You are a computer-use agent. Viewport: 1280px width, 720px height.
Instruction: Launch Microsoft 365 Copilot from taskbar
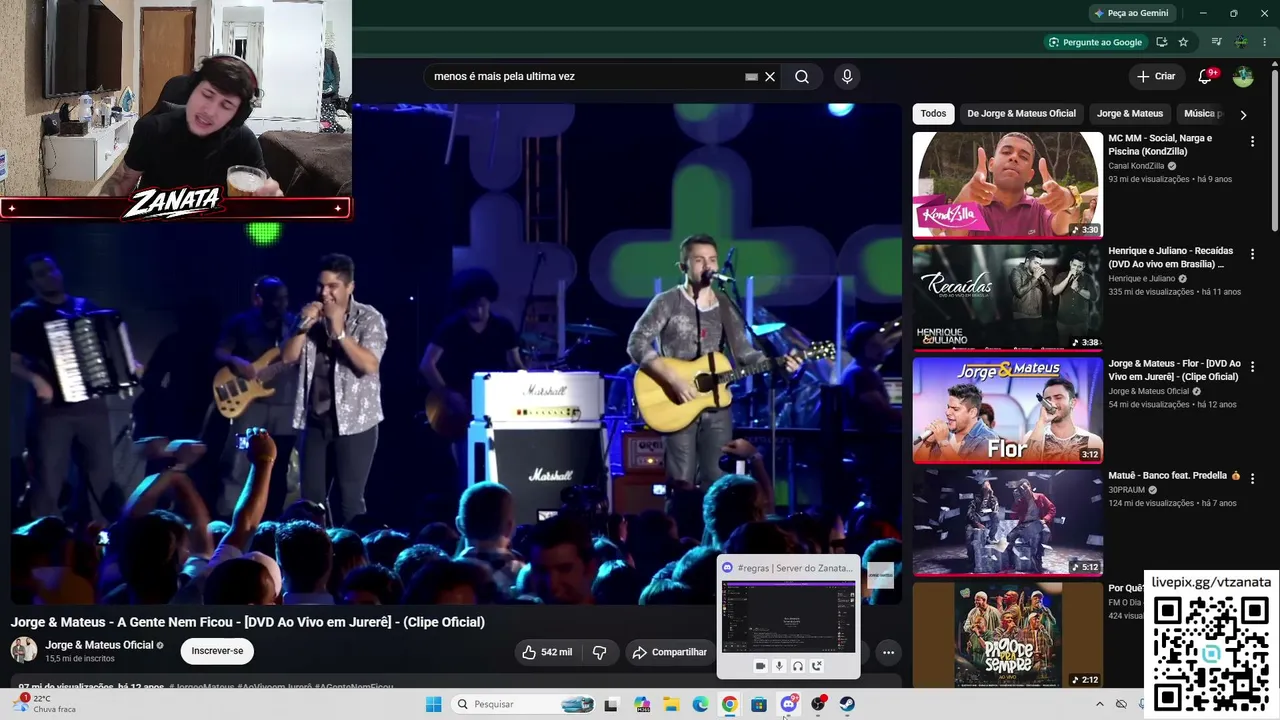(x=642, y=705)
